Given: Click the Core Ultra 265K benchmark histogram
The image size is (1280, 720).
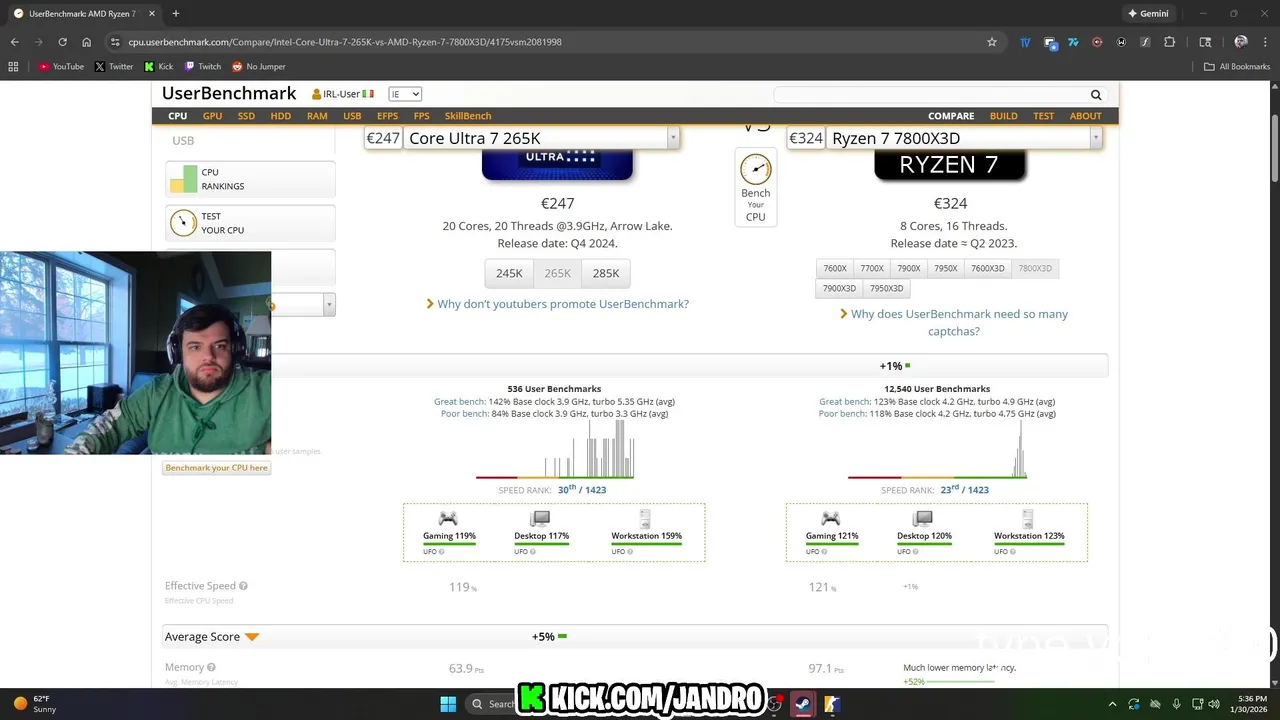Looking at the screenshot, I should (x=555, y=449).
